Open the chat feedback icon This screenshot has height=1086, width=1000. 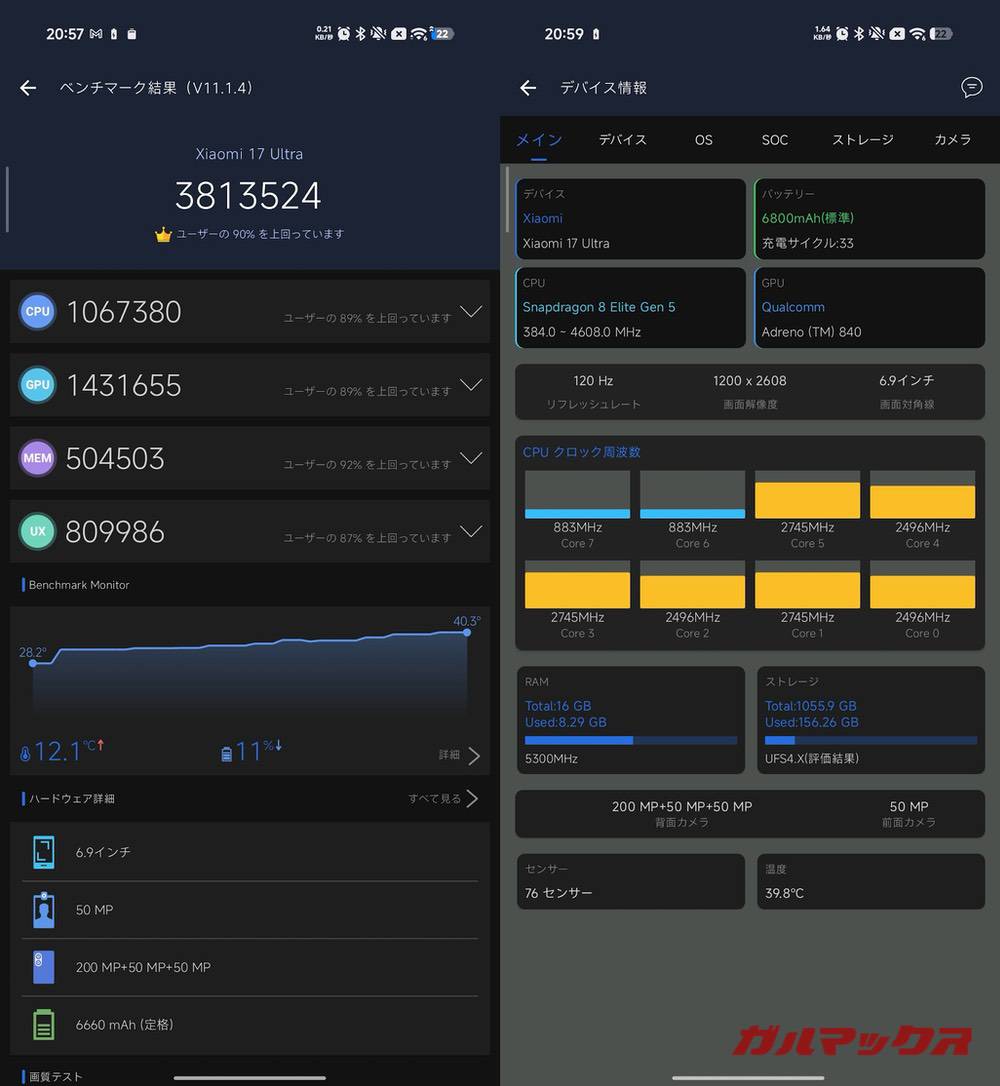pyautogui.click(x=972, y=87)
